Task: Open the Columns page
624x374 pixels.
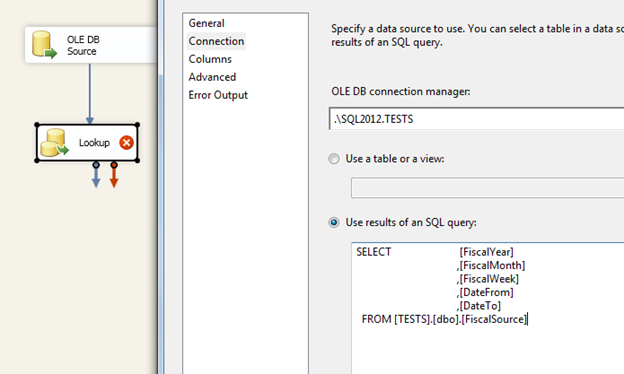Action: [x=210, y=59]
